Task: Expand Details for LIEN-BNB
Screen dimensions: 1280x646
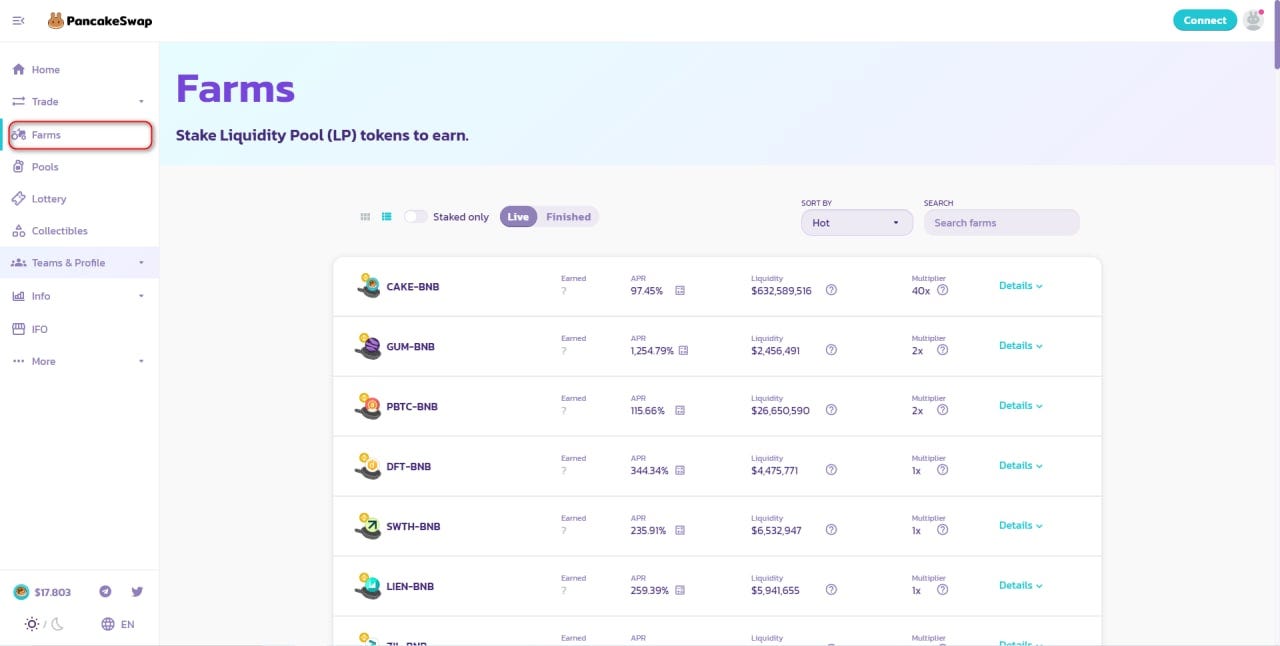Action: 1021,586
